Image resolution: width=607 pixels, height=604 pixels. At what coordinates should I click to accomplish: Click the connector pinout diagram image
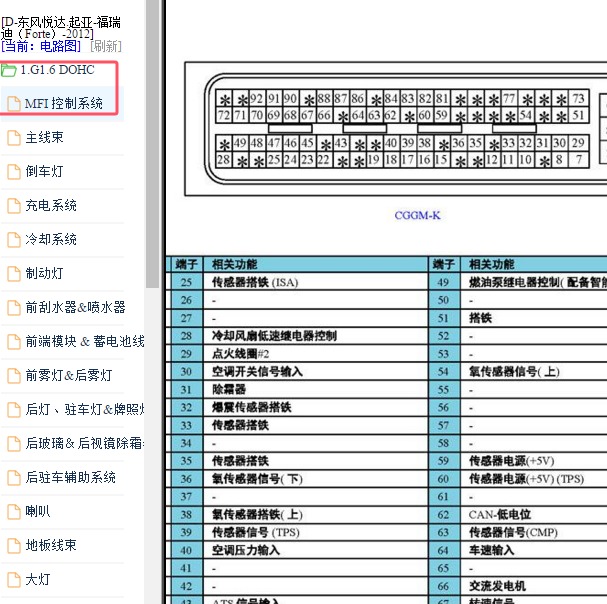point(396,129)
